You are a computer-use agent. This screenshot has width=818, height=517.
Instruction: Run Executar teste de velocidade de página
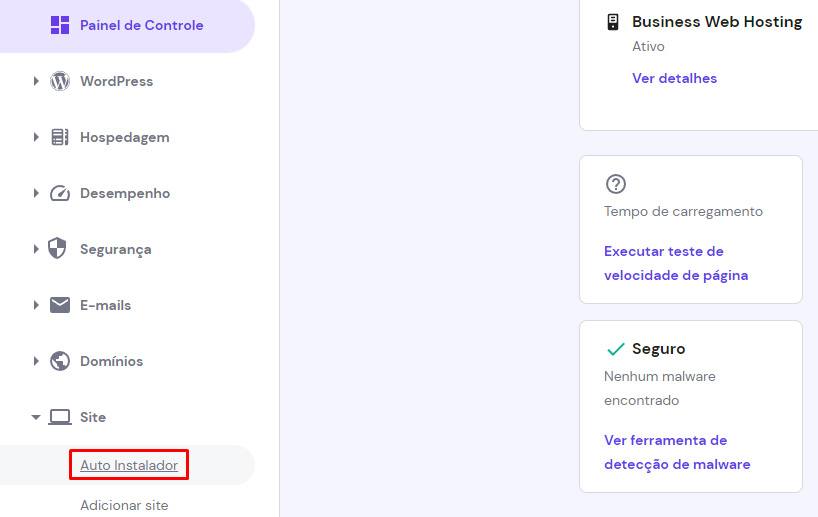point(676,263)
